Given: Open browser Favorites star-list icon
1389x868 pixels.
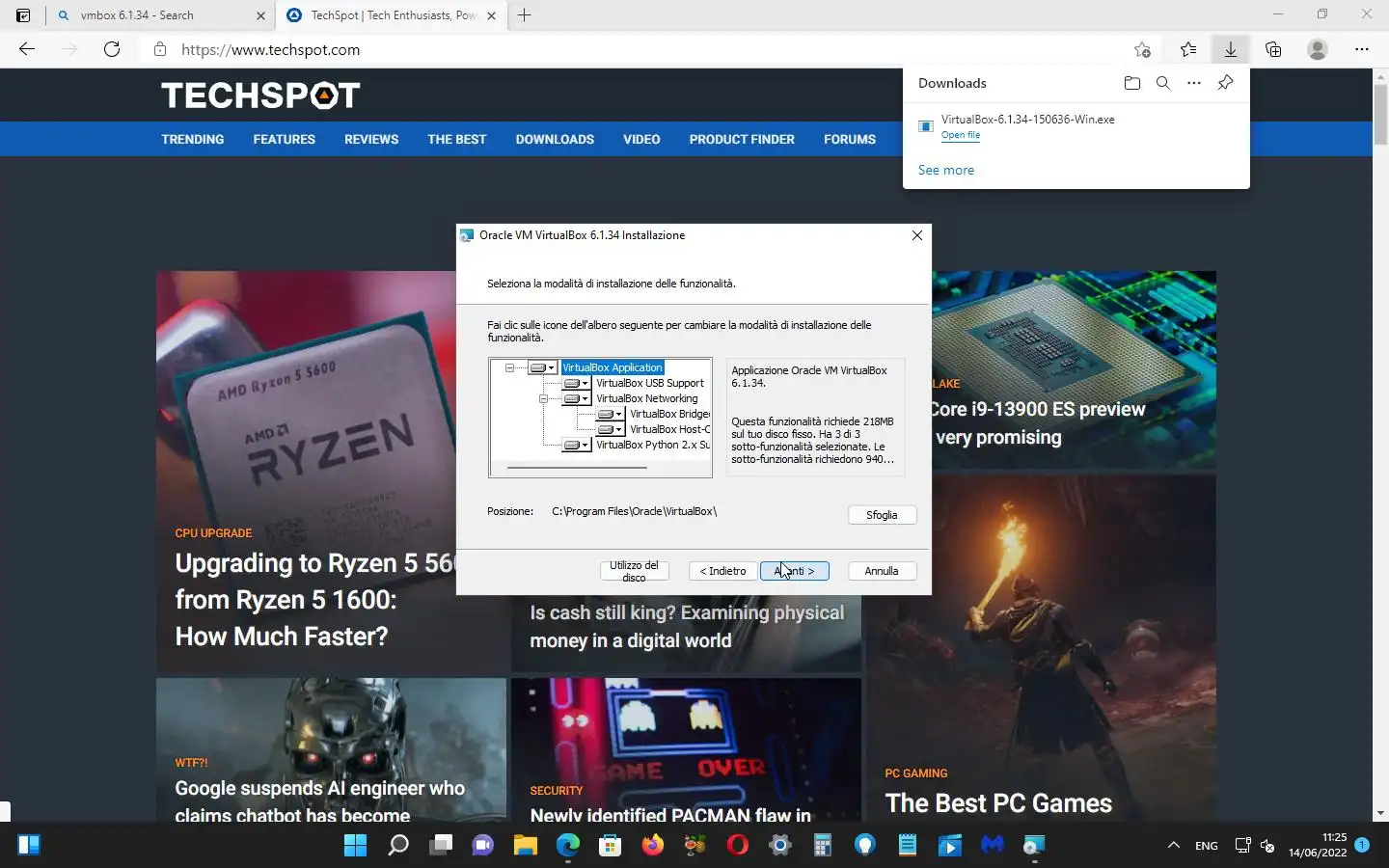Looking at the screenshot, I should click(x=1188, y=49).
